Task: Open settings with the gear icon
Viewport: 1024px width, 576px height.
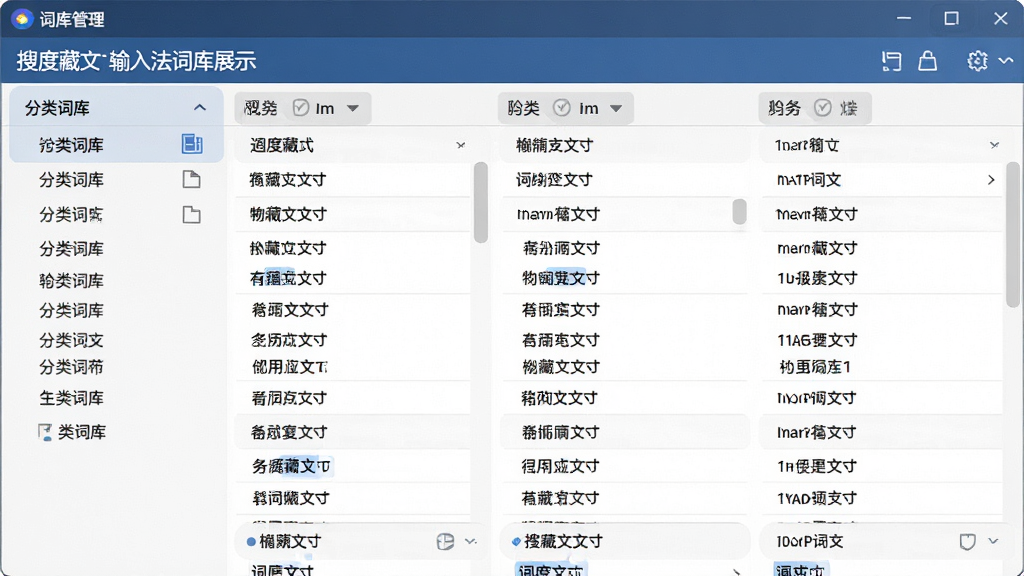Action: [x=977, y=61]
